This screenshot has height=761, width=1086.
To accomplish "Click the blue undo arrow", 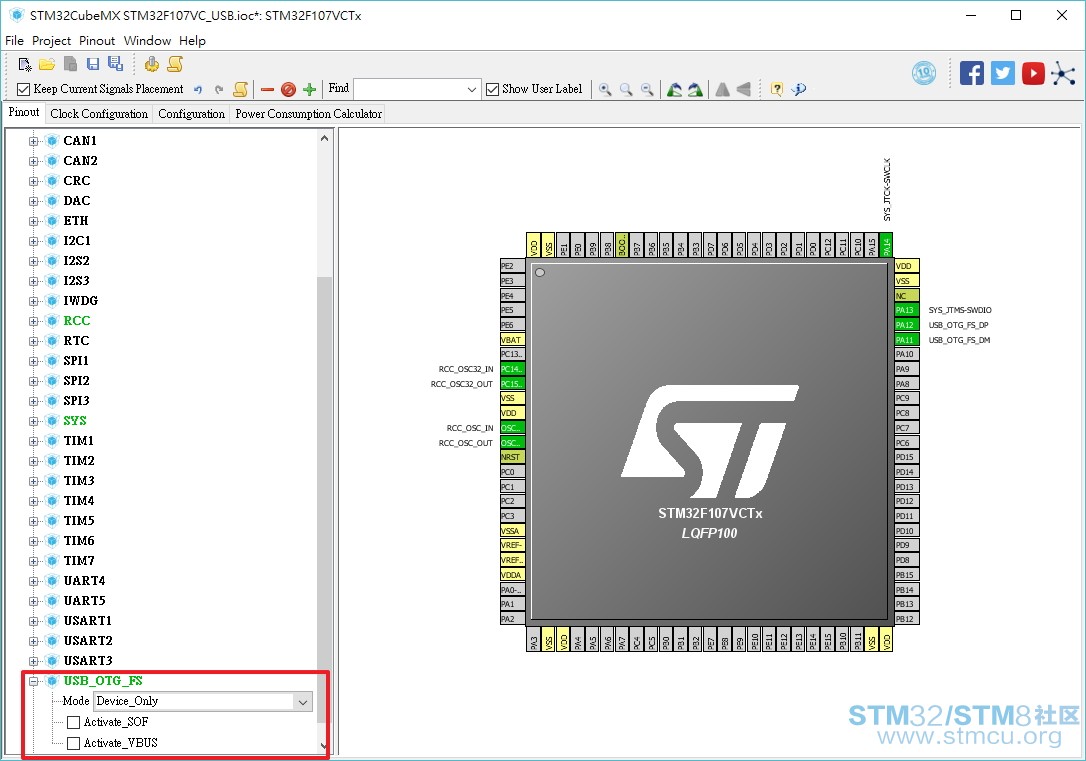I will point(198,89).
